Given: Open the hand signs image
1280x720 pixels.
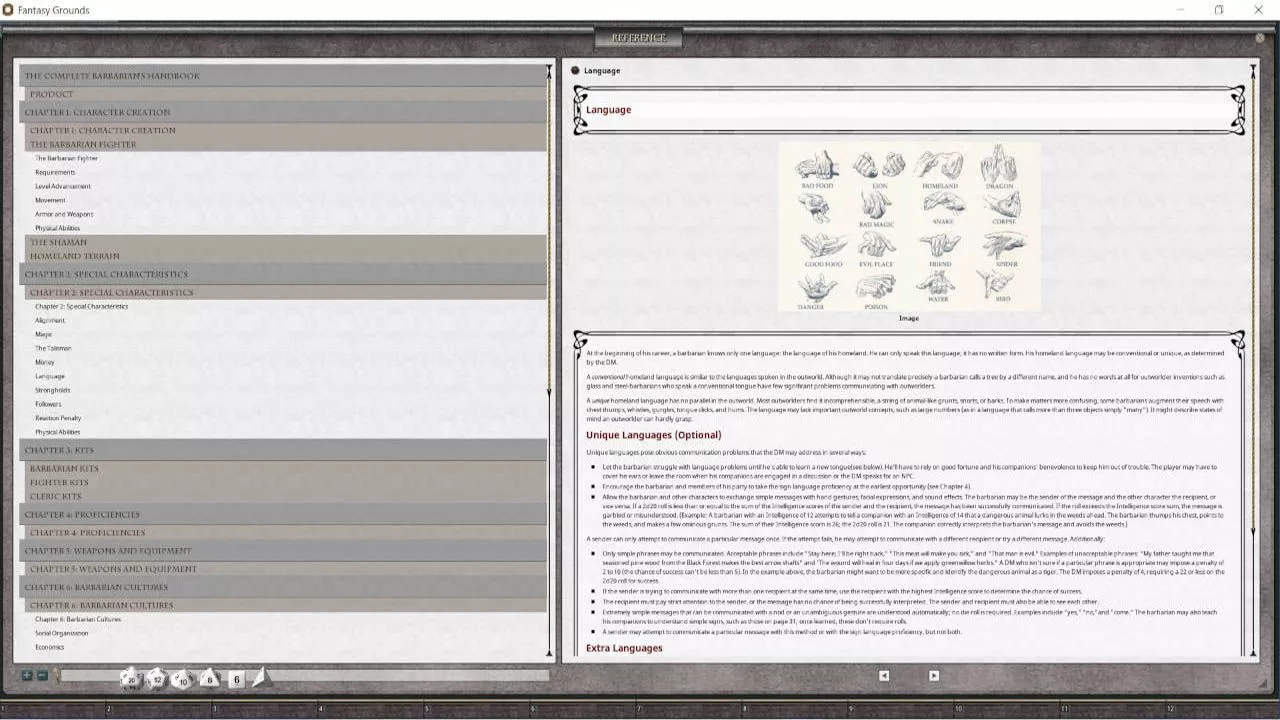Looking at the screenshot, I should point(909,227).
